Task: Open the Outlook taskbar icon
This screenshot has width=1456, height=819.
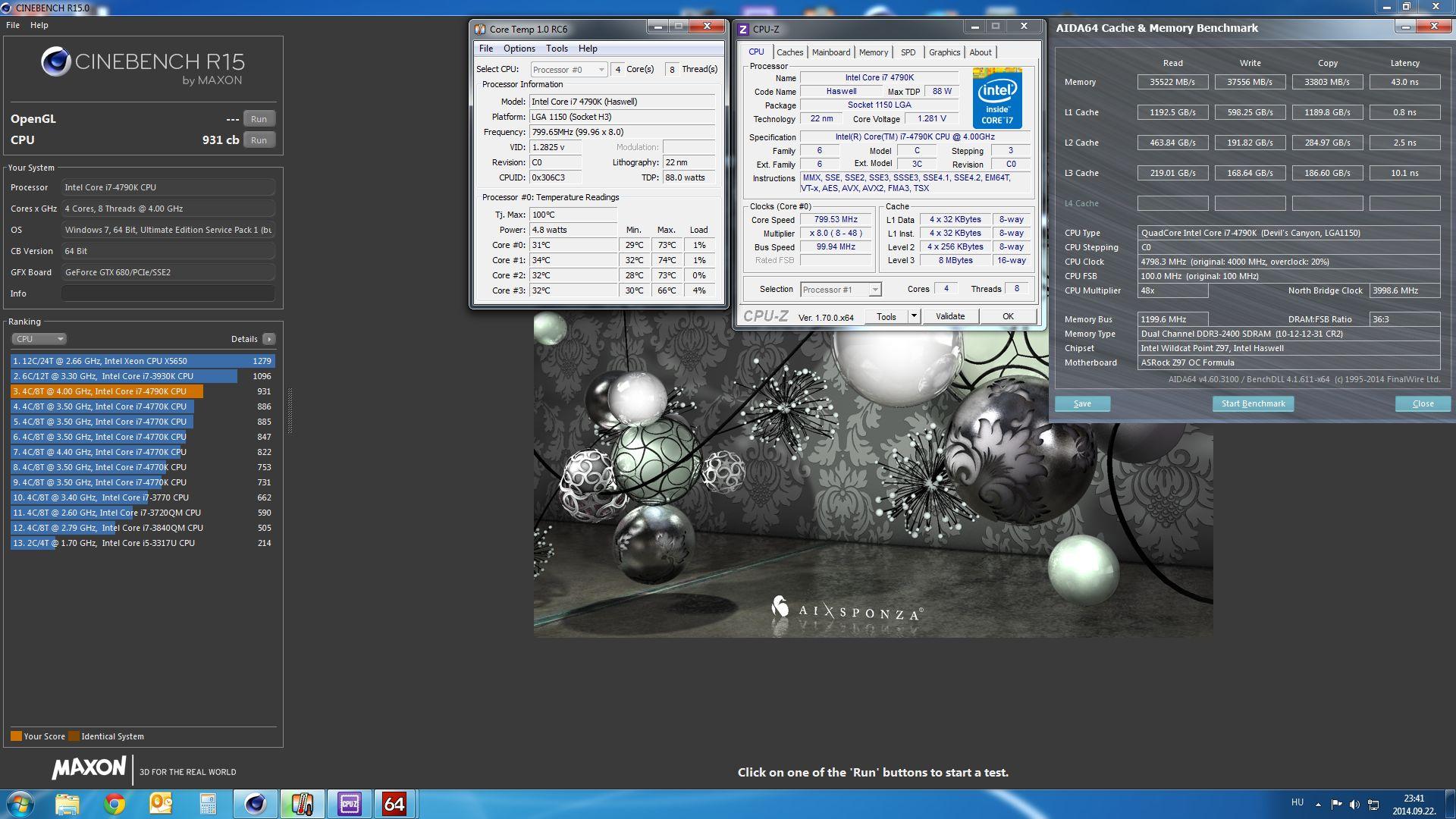Action: pyautogui.click(x=162, y=804)
